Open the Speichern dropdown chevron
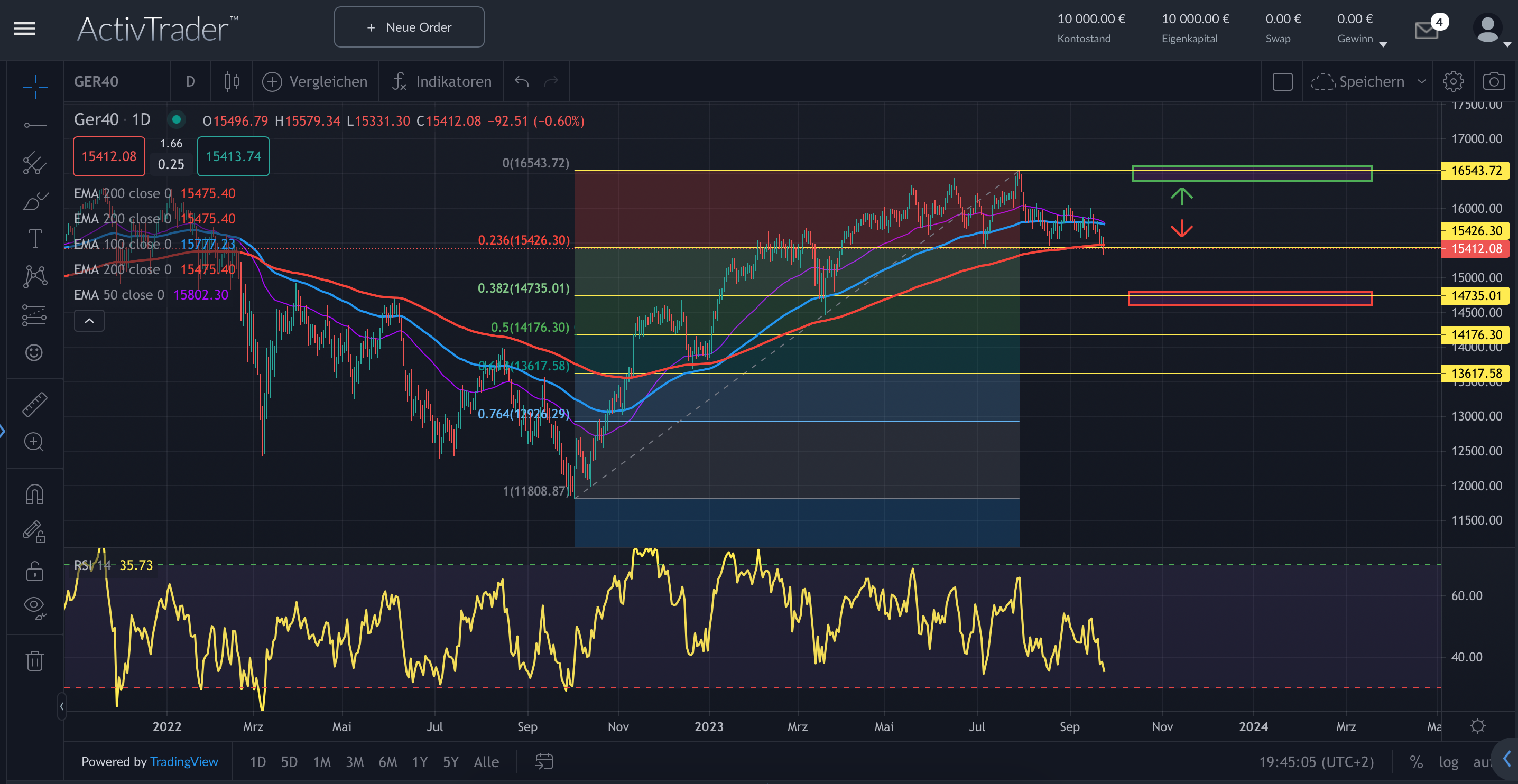This screenshot has width=1518, height=784. (x=1422, y=81)
